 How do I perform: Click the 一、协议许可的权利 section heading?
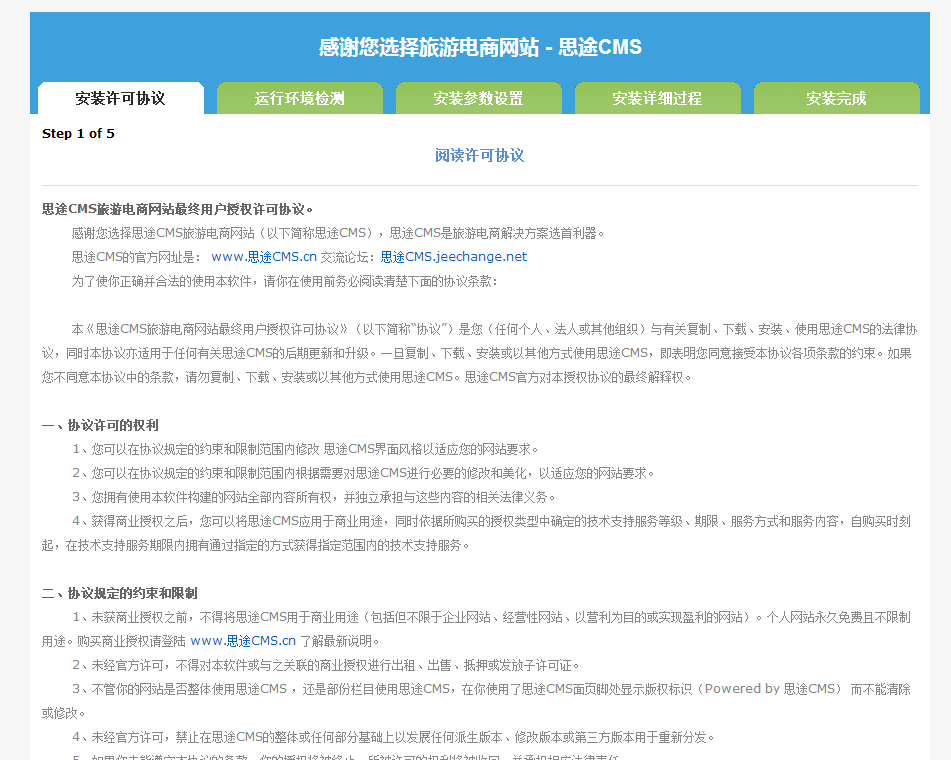(100, 425)
